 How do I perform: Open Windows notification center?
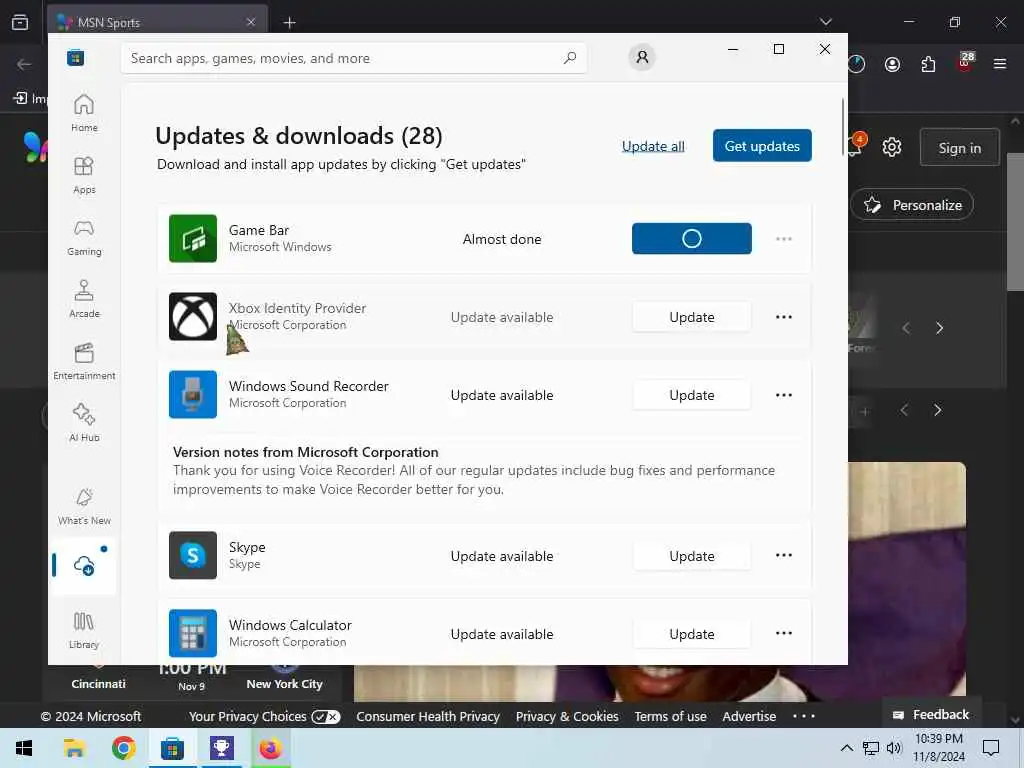991,748
